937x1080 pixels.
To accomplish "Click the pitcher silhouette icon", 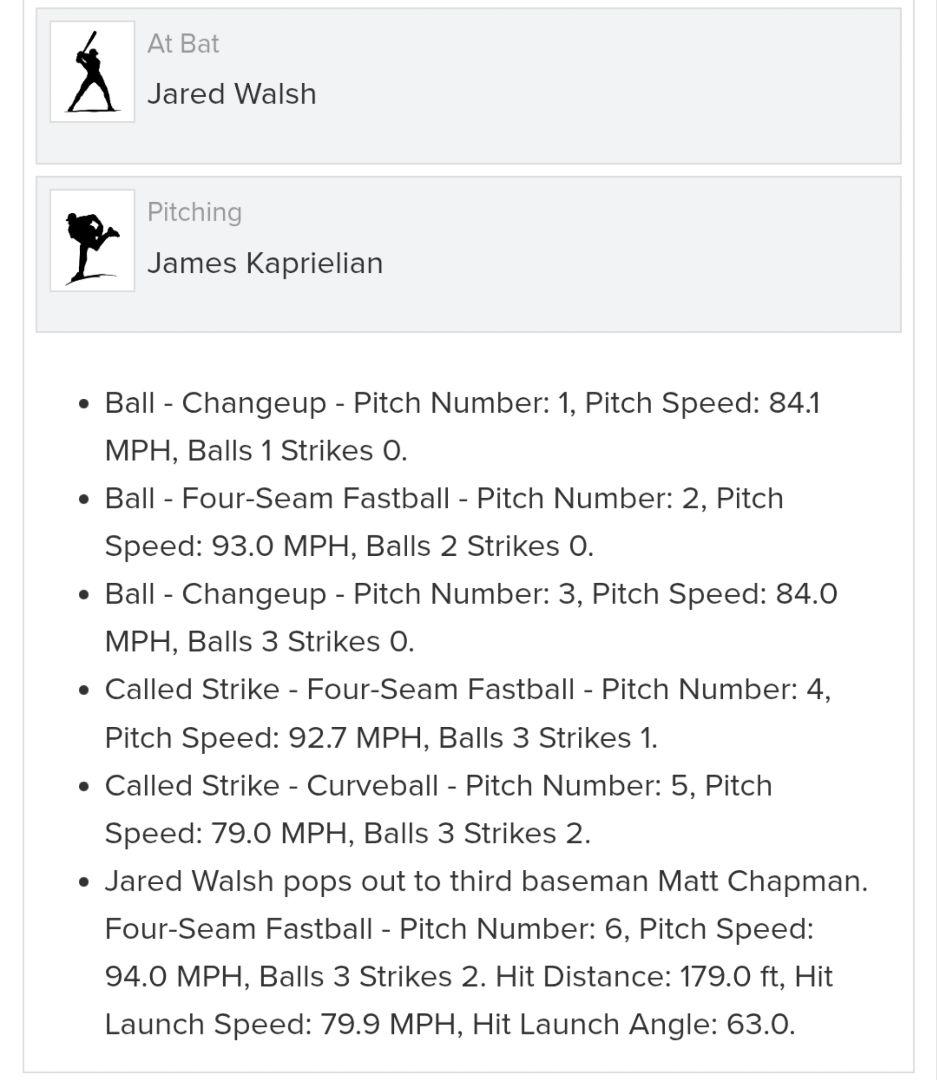I will click(x=92, y=241).
